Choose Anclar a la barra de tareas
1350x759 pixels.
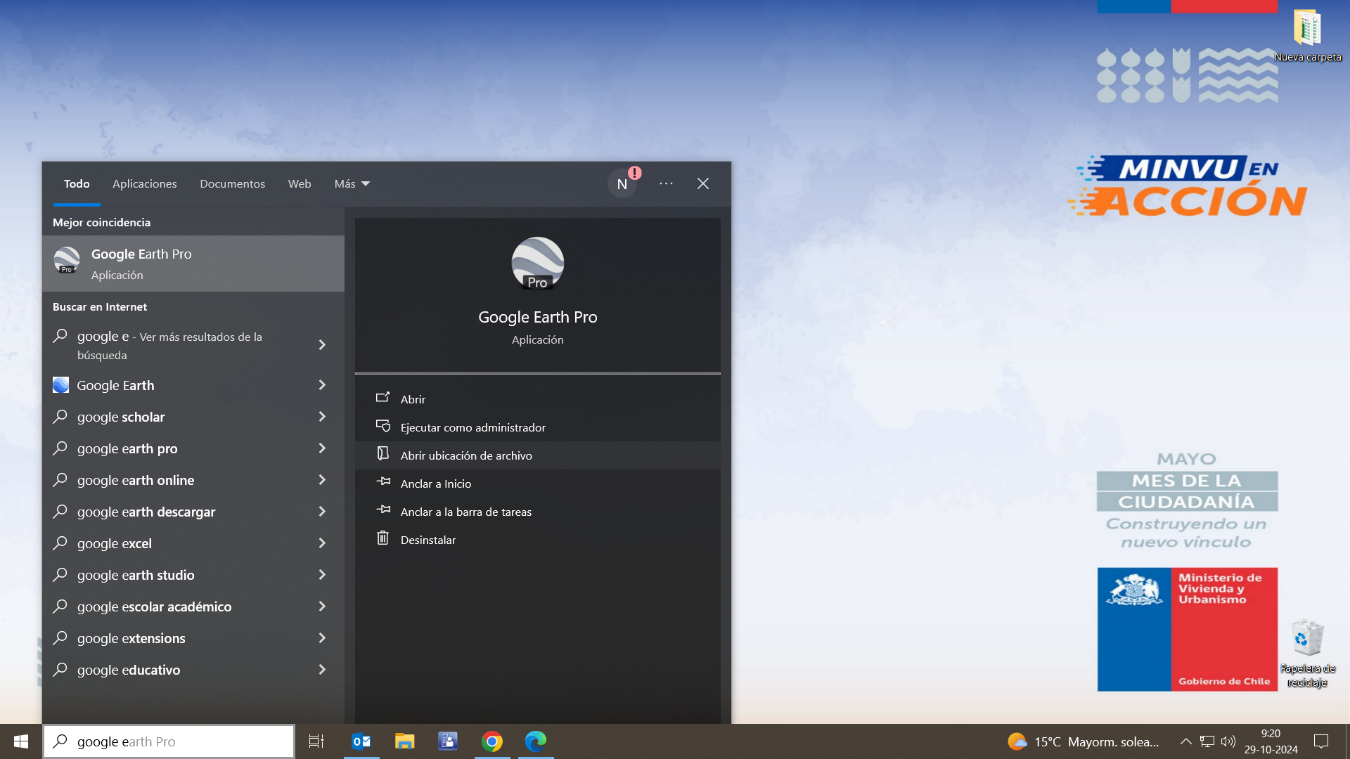tap(538, 511)
